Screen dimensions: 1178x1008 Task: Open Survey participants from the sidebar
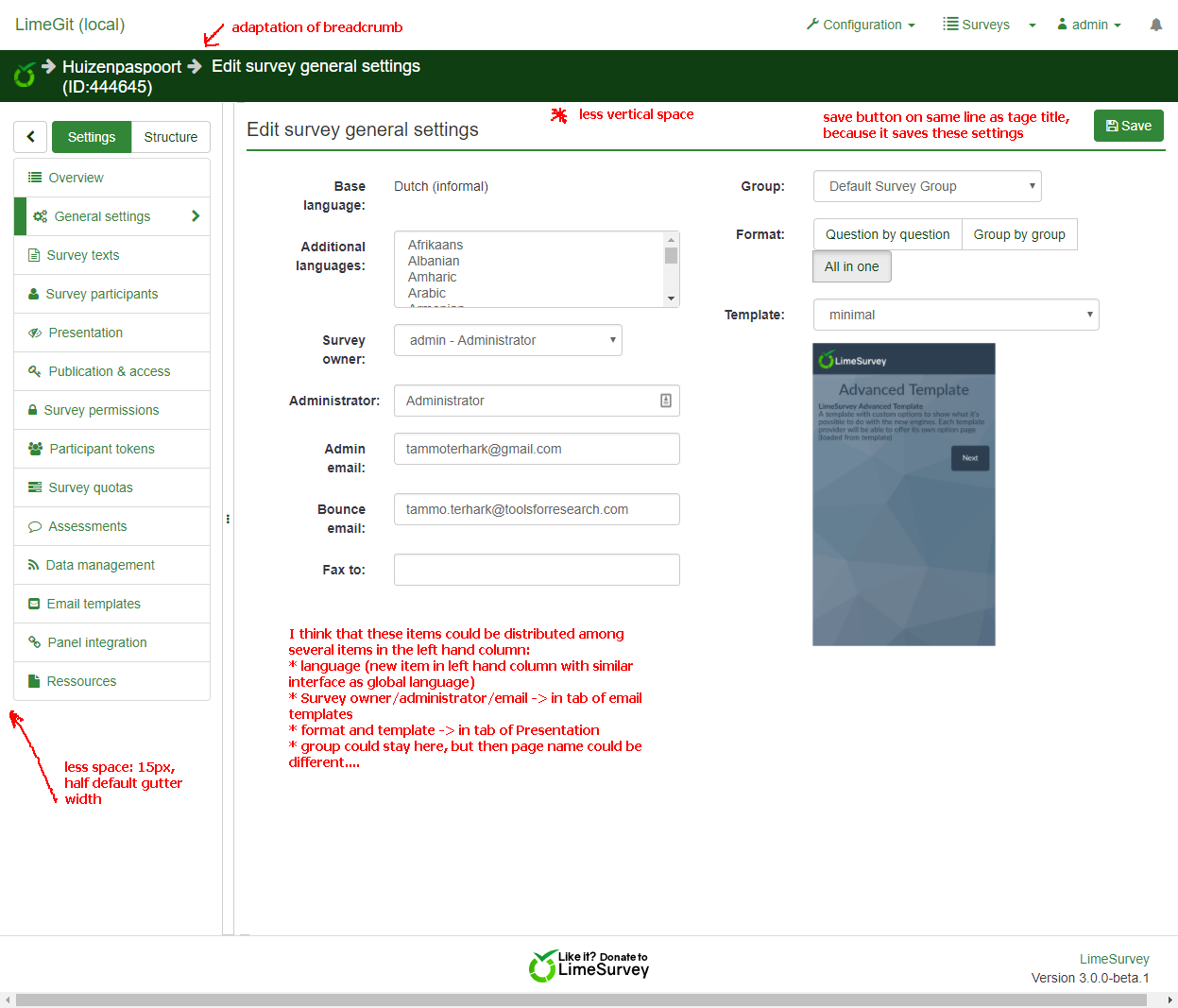(101, 294)
